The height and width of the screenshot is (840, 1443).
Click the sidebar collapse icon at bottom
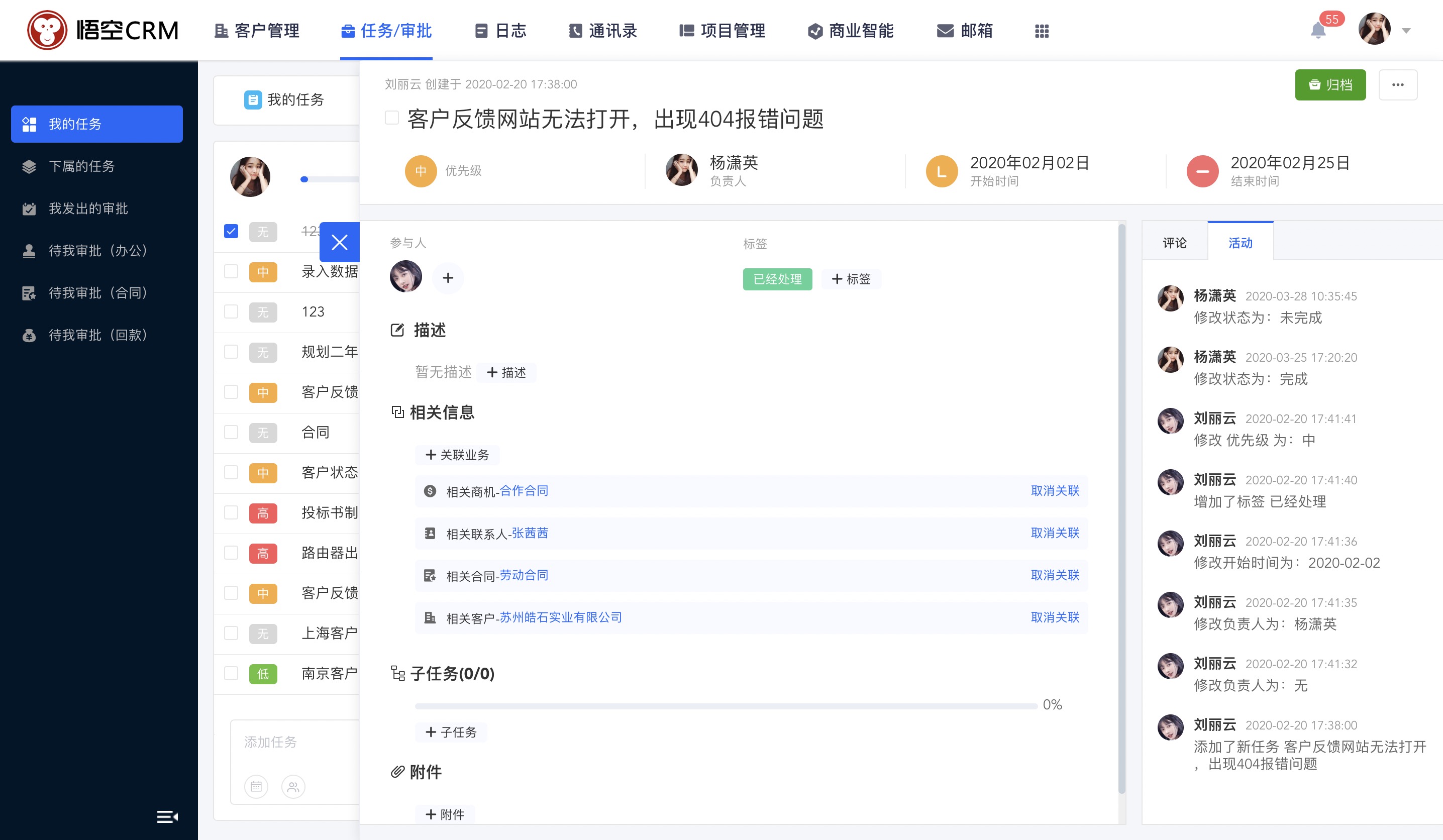[167, 816]
